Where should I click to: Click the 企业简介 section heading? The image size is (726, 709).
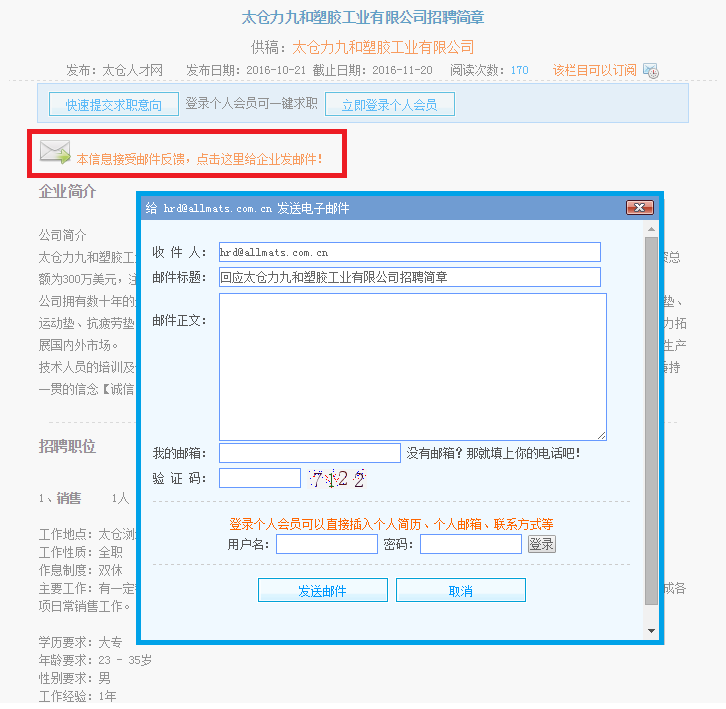[67, 191]
